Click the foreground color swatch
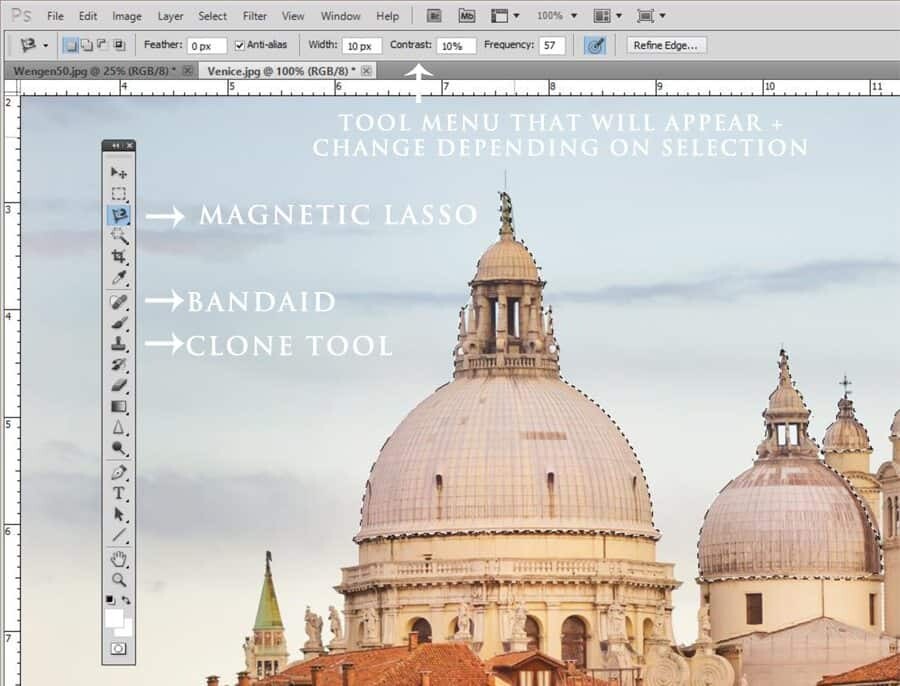This screenshot has height=686, width=900. click(114, 618)
